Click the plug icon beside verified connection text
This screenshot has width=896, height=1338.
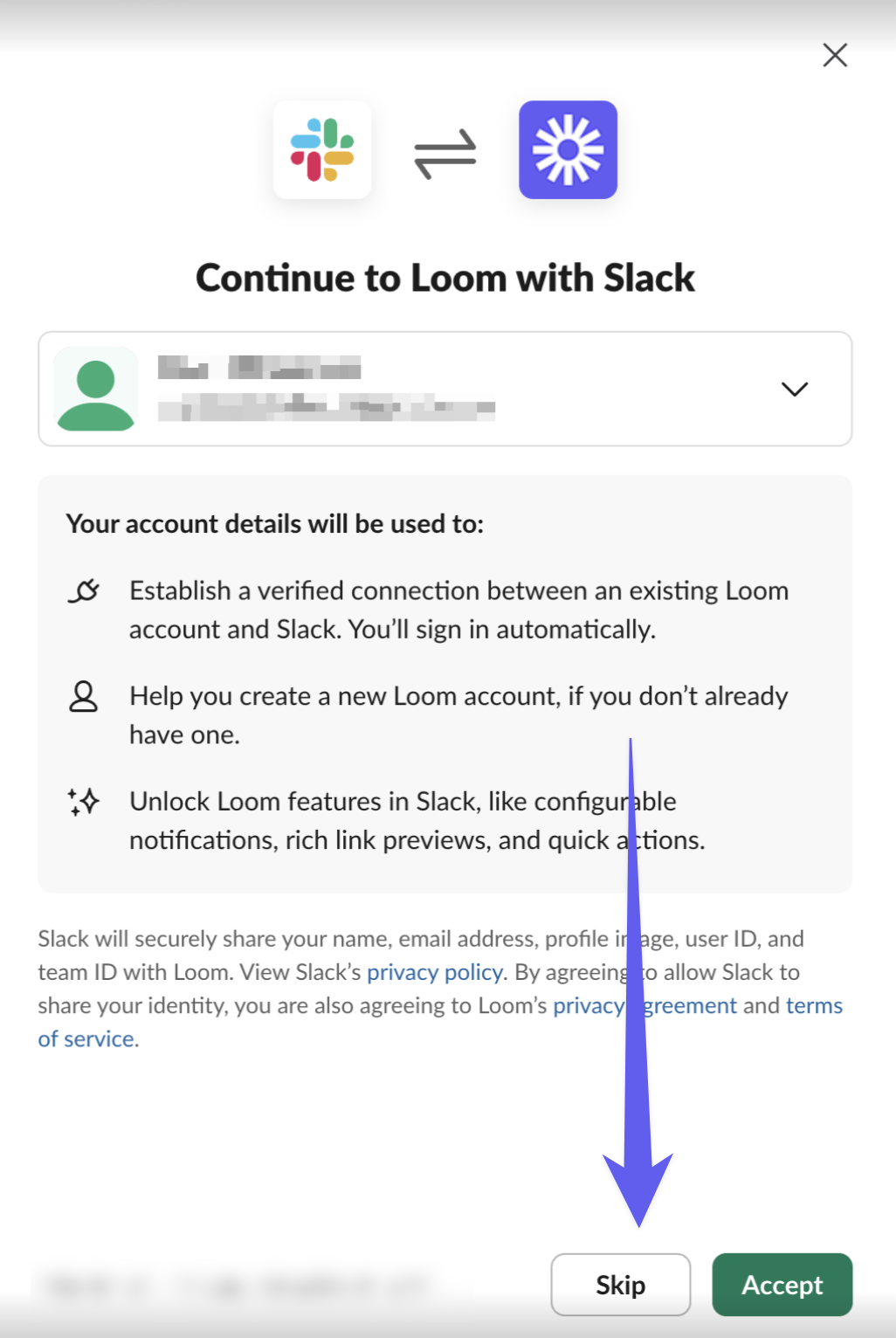[84, 591]
